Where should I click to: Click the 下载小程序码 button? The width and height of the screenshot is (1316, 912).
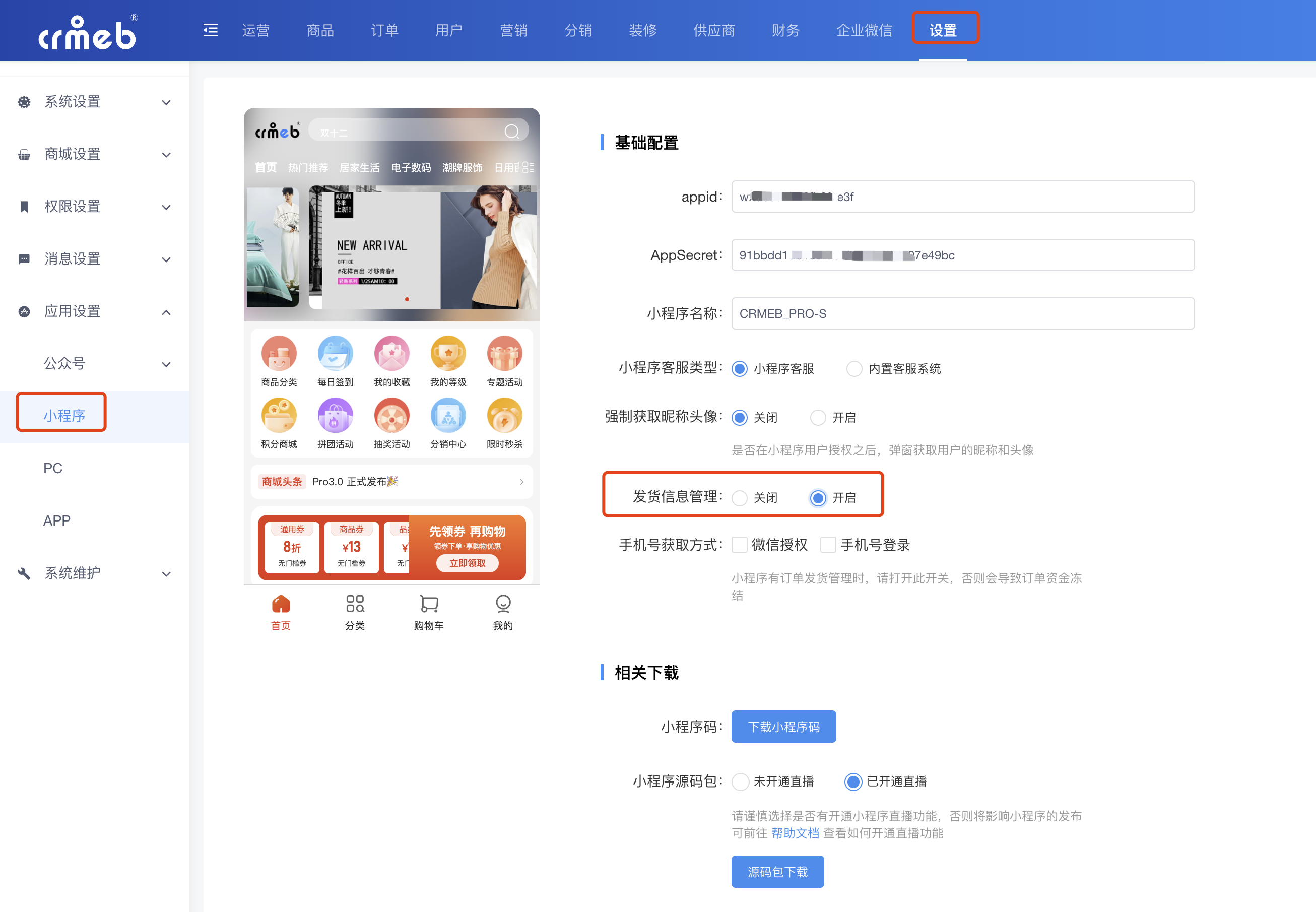pos(783,726)
